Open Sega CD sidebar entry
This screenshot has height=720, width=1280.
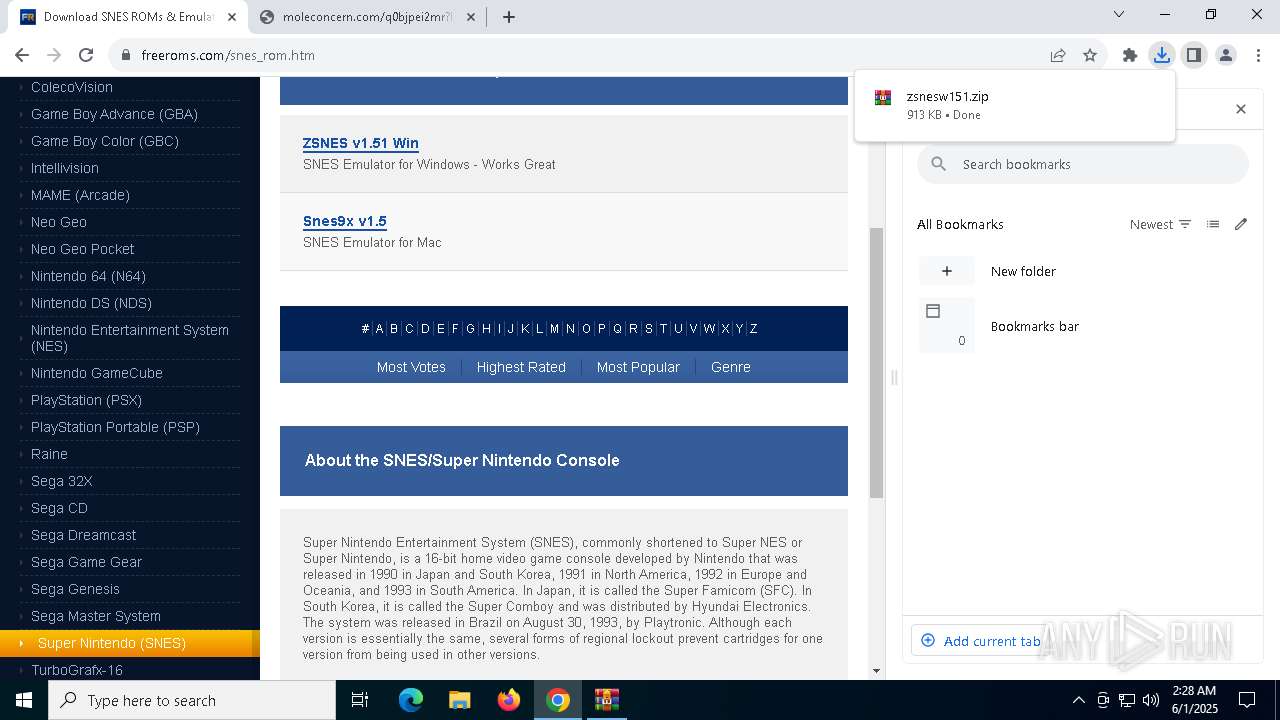coord(59,508)
